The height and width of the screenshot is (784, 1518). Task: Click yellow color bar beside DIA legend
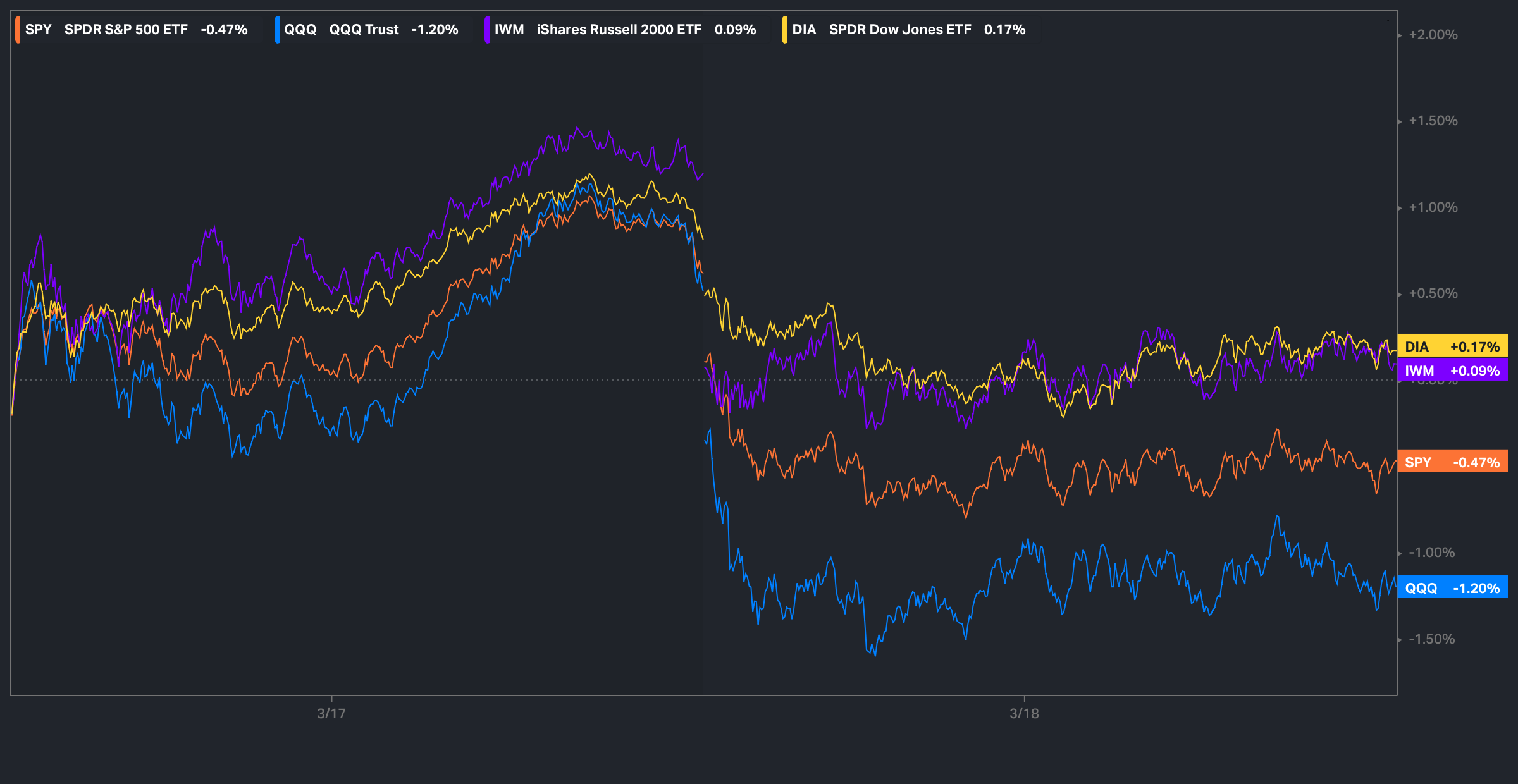(784, 30)
